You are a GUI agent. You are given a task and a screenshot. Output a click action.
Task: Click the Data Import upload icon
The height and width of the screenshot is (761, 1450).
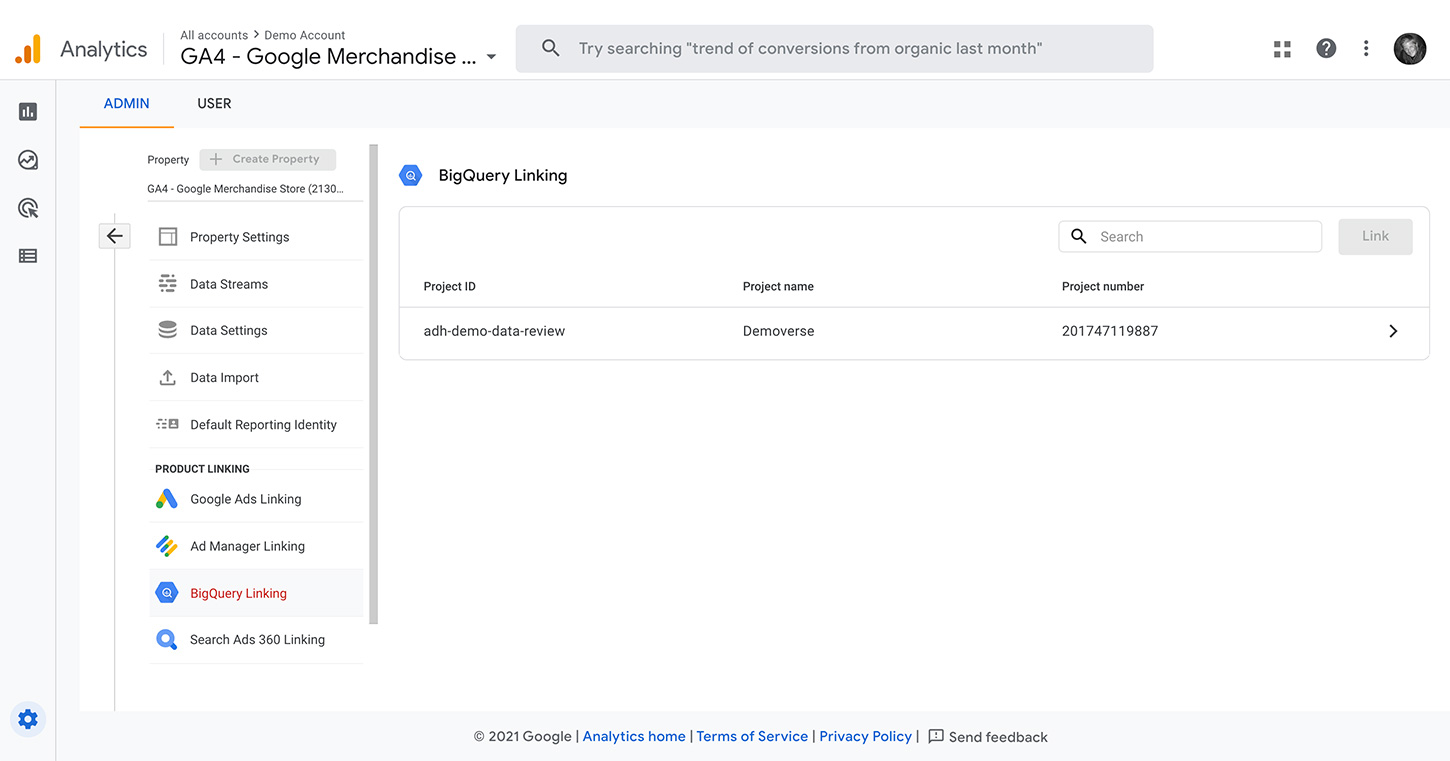coord(168,378)
